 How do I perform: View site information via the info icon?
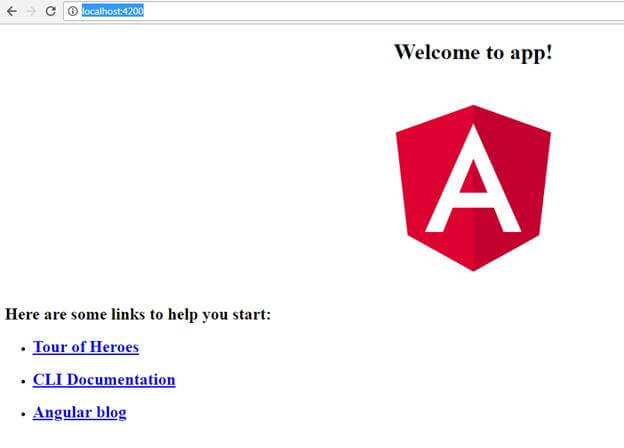click(x=72, y=11)
